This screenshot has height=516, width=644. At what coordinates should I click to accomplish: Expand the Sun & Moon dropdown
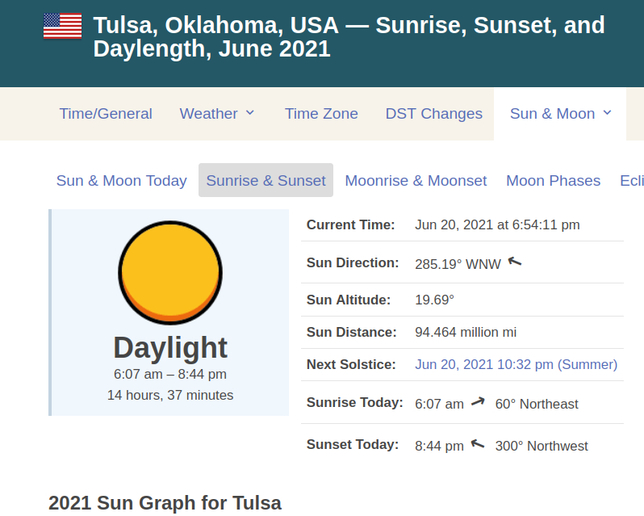[561, 114]
